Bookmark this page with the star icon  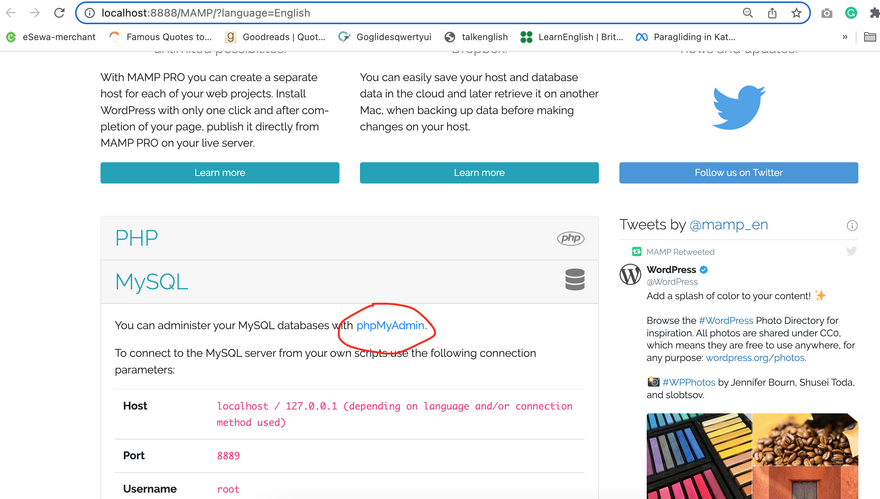[796, 13]
